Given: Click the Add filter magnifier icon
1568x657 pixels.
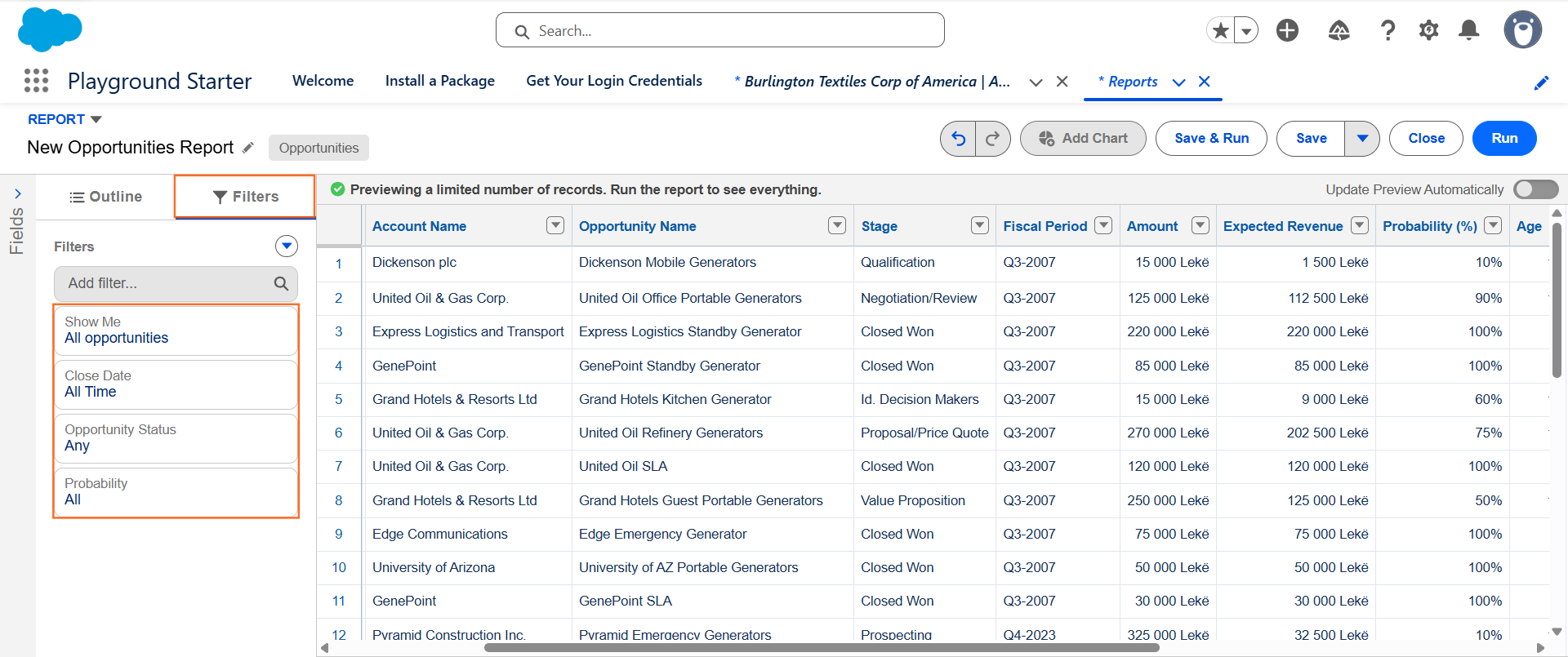Looking at the screenshot, I should tap(281, 283).
